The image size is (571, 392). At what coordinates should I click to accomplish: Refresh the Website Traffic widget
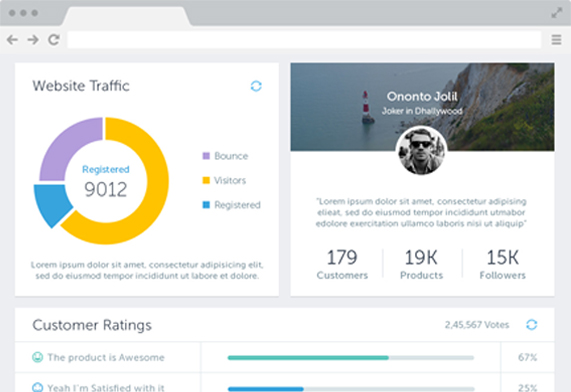(256, 86)
